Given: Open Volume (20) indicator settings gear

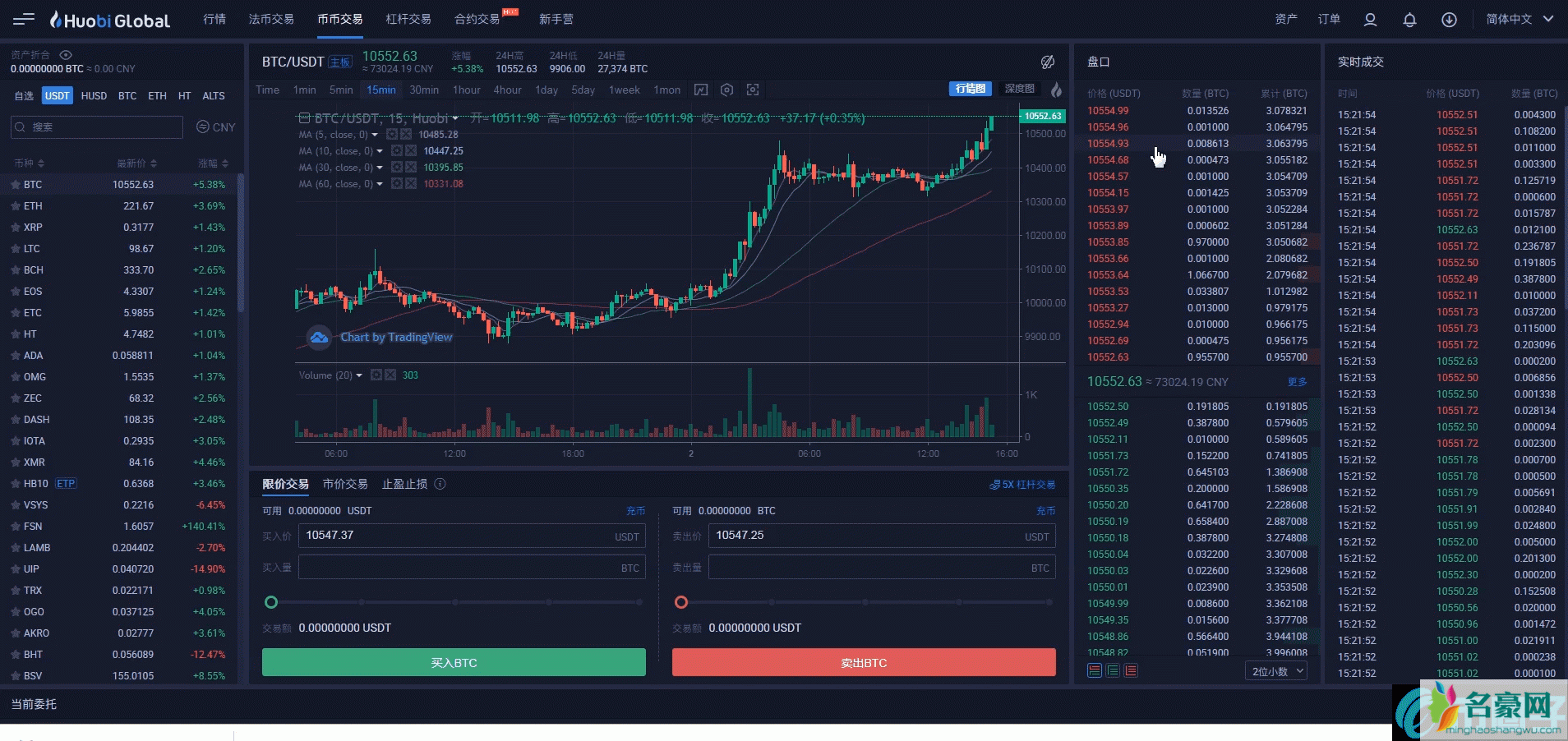Looking at the screenshot, I should (376, 375).
